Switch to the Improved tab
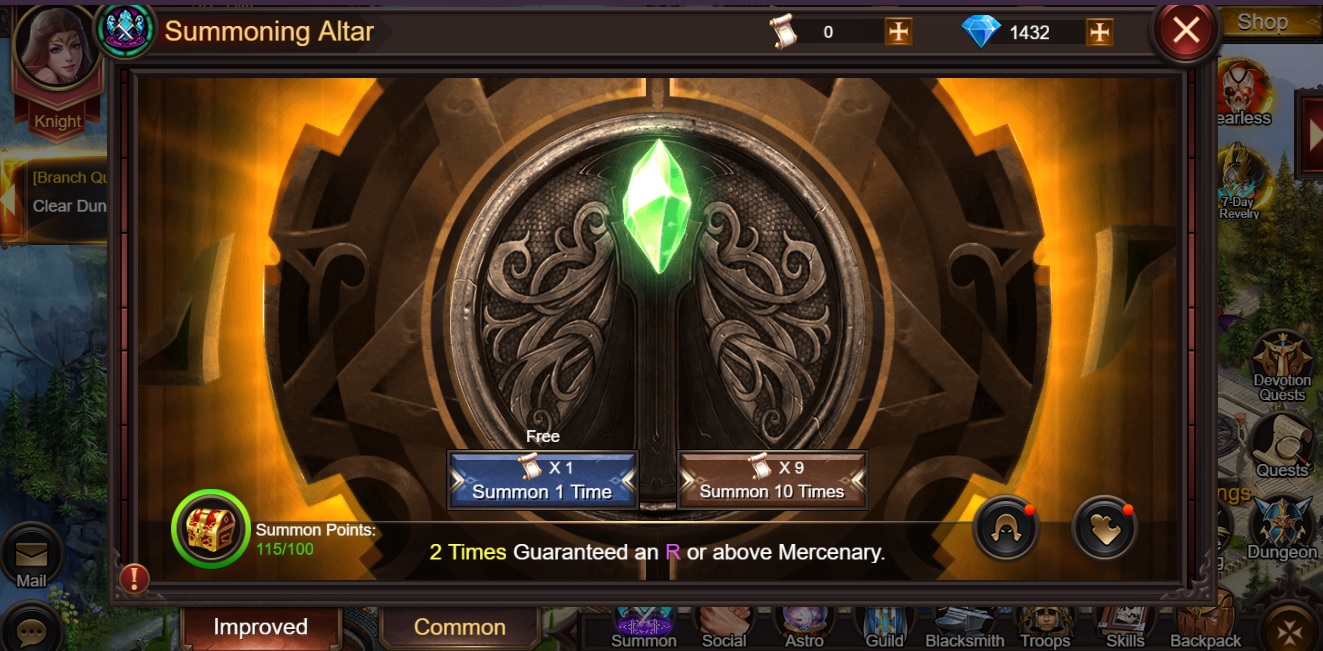Viewport: 1323px width, 651px height. [260, 627]
